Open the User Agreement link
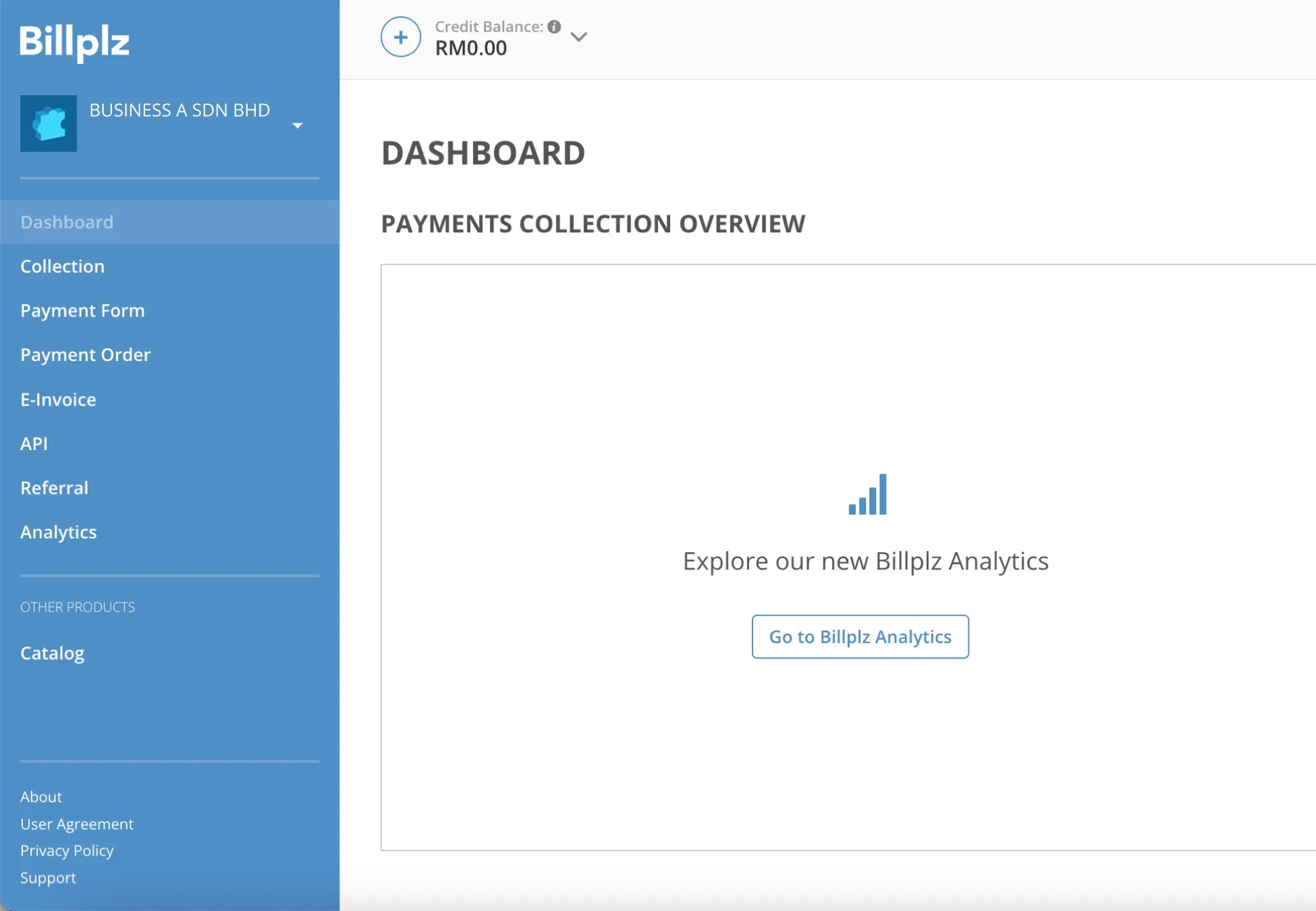Viewport: 1316px width, 911px height. (77, 824)
